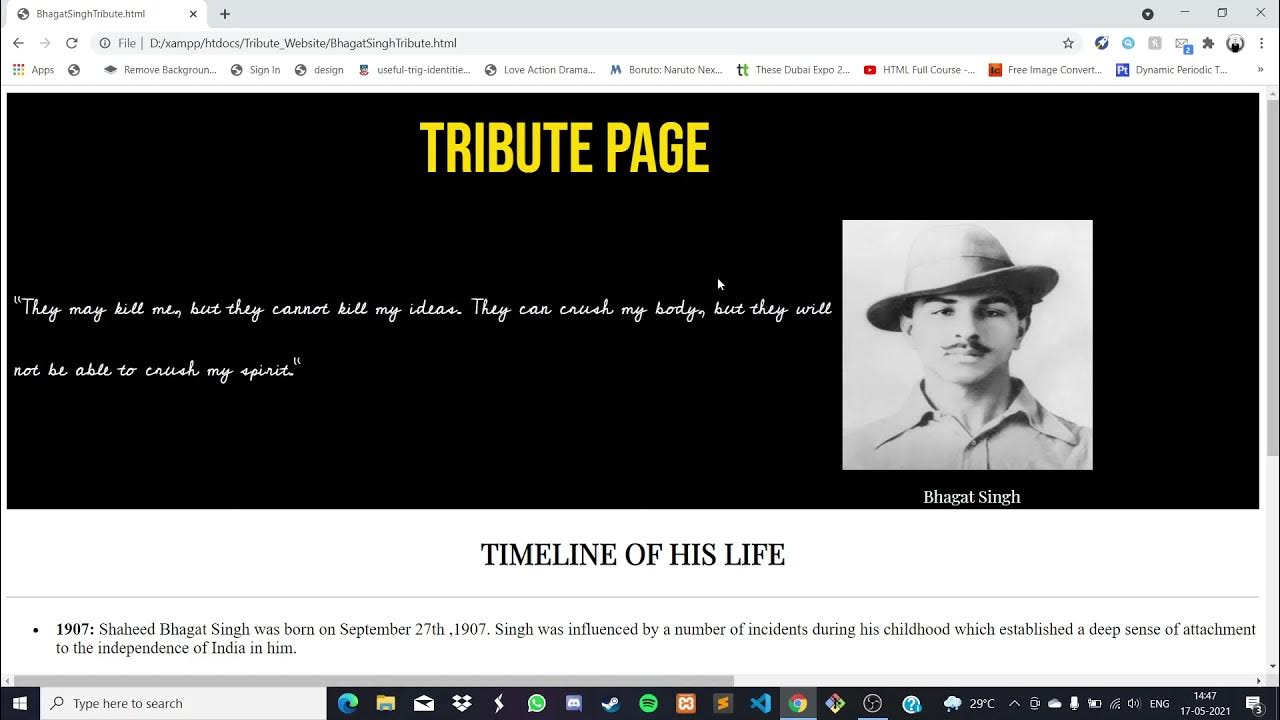Screen dimensions: 1280x720
Task: Open the mail checker extension with badge
Action: pyautogui.click(x=1182, y=44)
